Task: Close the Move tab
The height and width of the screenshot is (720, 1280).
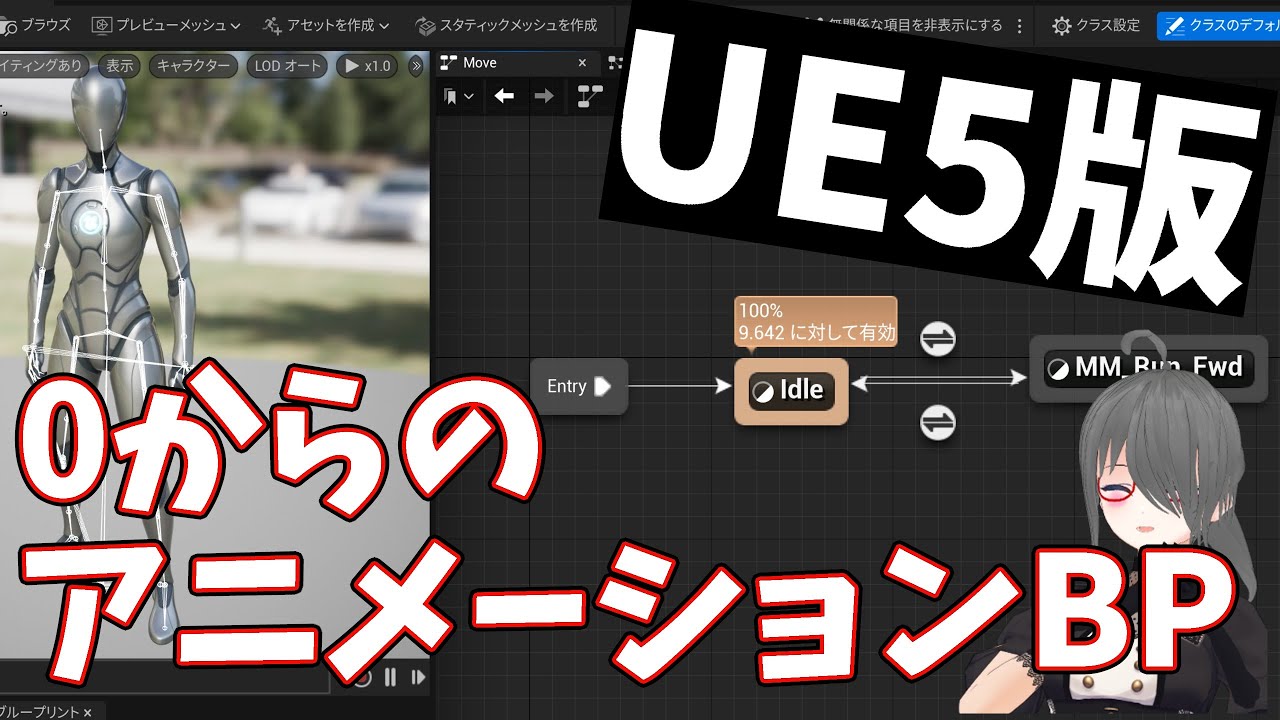Action: 583,63
